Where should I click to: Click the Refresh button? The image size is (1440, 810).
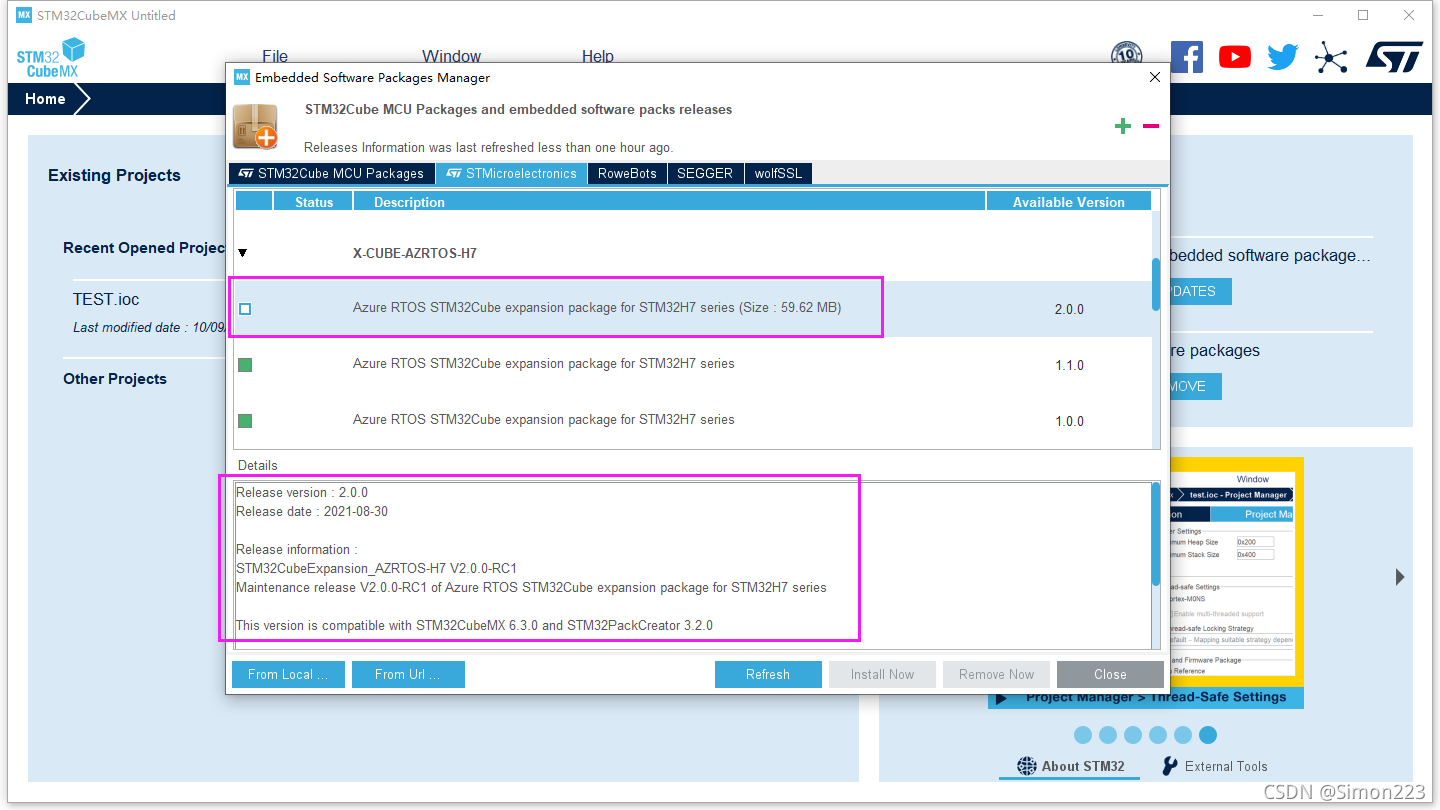click(x=768, y=674)
